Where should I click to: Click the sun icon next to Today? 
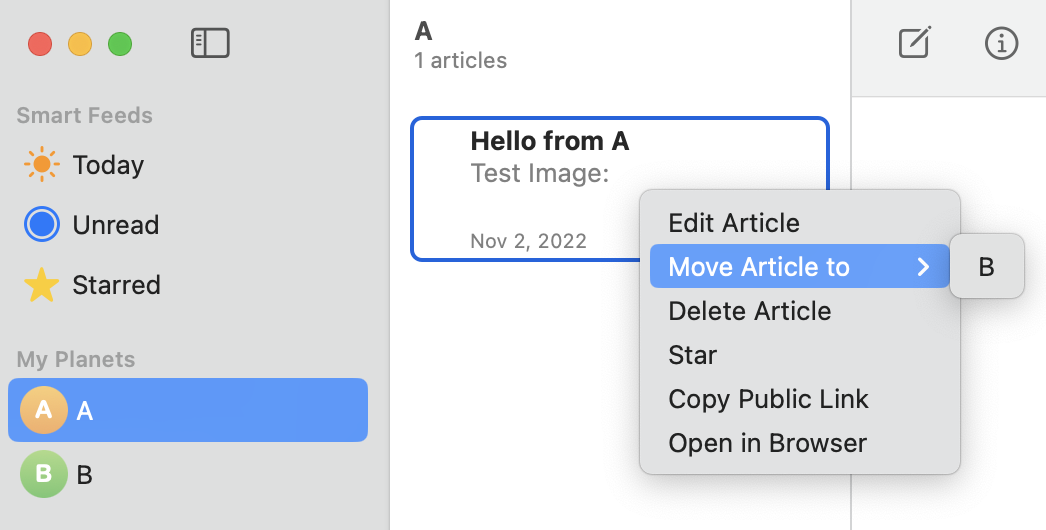coord(41,164)
